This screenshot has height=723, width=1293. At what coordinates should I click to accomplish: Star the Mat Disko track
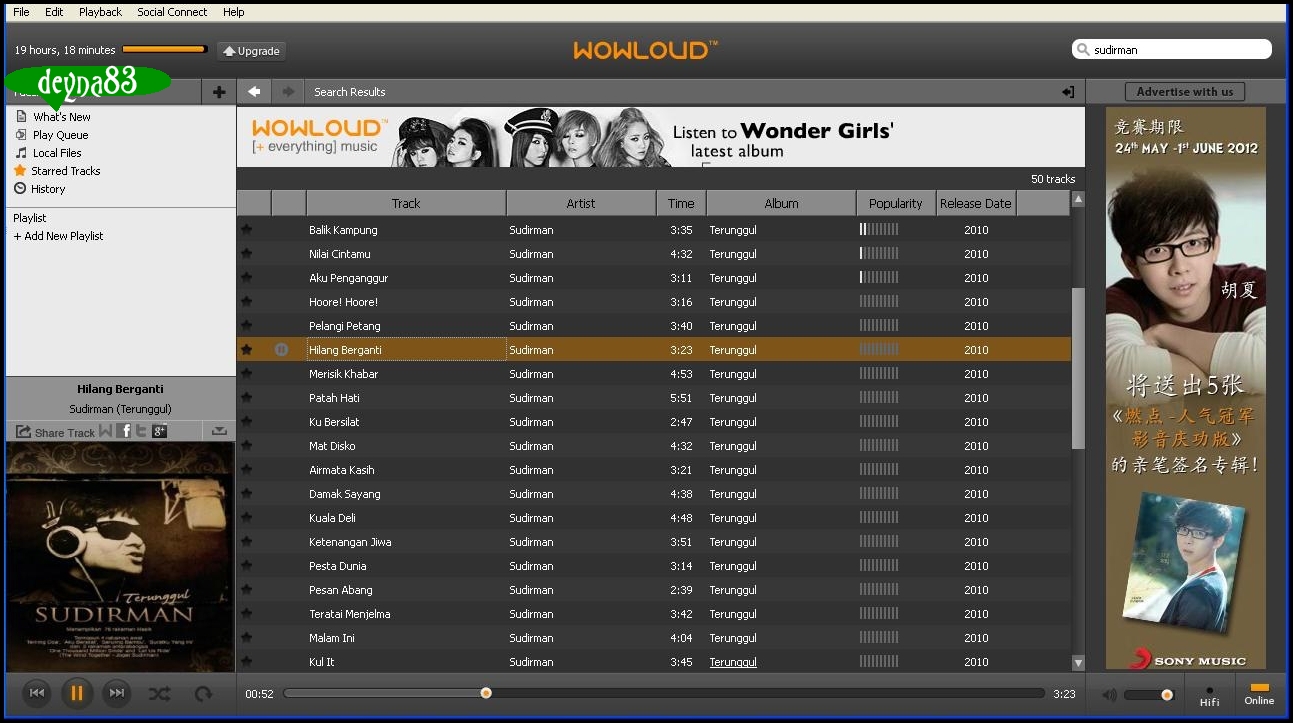click(246, 445)
